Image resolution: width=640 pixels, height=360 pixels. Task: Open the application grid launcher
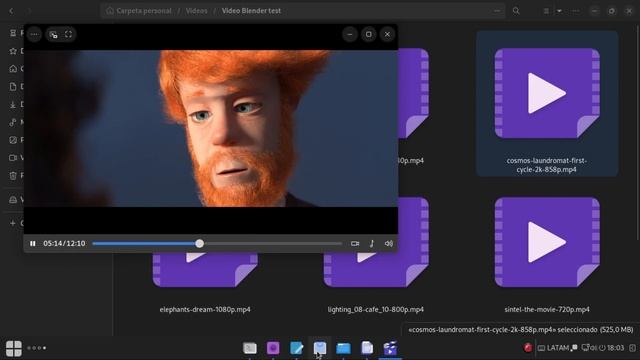point(13,349)
